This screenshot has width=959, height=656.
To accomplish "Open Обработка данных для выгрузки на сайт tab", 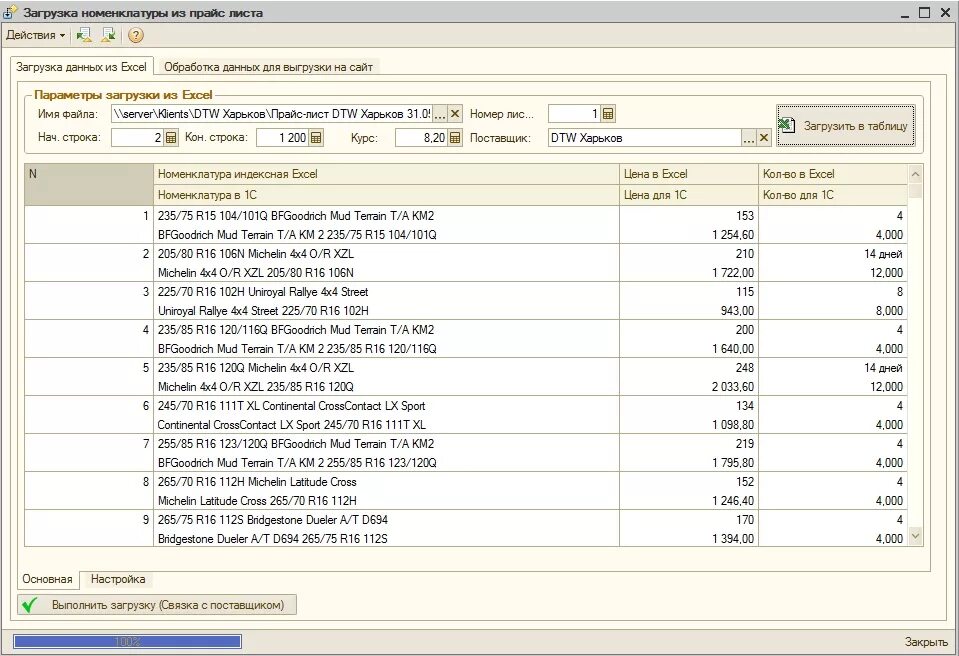I will 268,67.
